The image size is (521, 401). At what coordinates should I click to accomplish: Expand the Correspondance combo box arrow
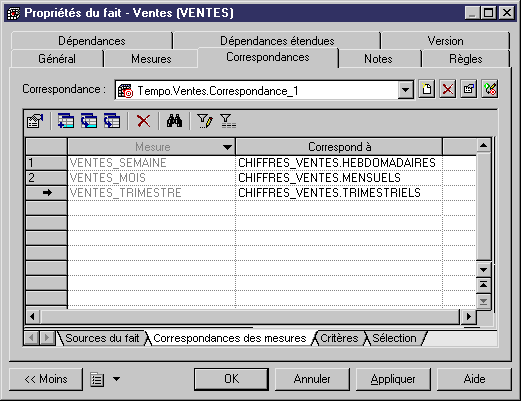(x=406, y=90)
